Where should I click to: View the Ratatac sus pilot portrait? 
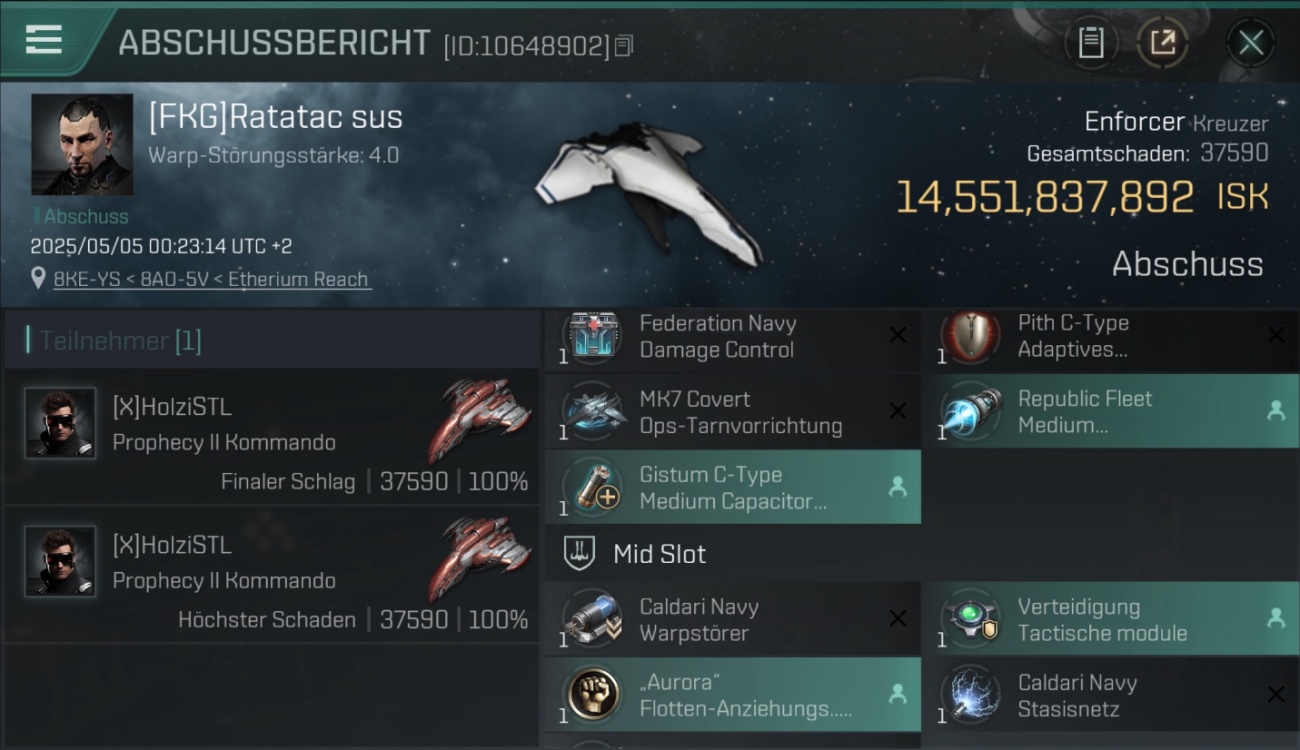(82, 144)
